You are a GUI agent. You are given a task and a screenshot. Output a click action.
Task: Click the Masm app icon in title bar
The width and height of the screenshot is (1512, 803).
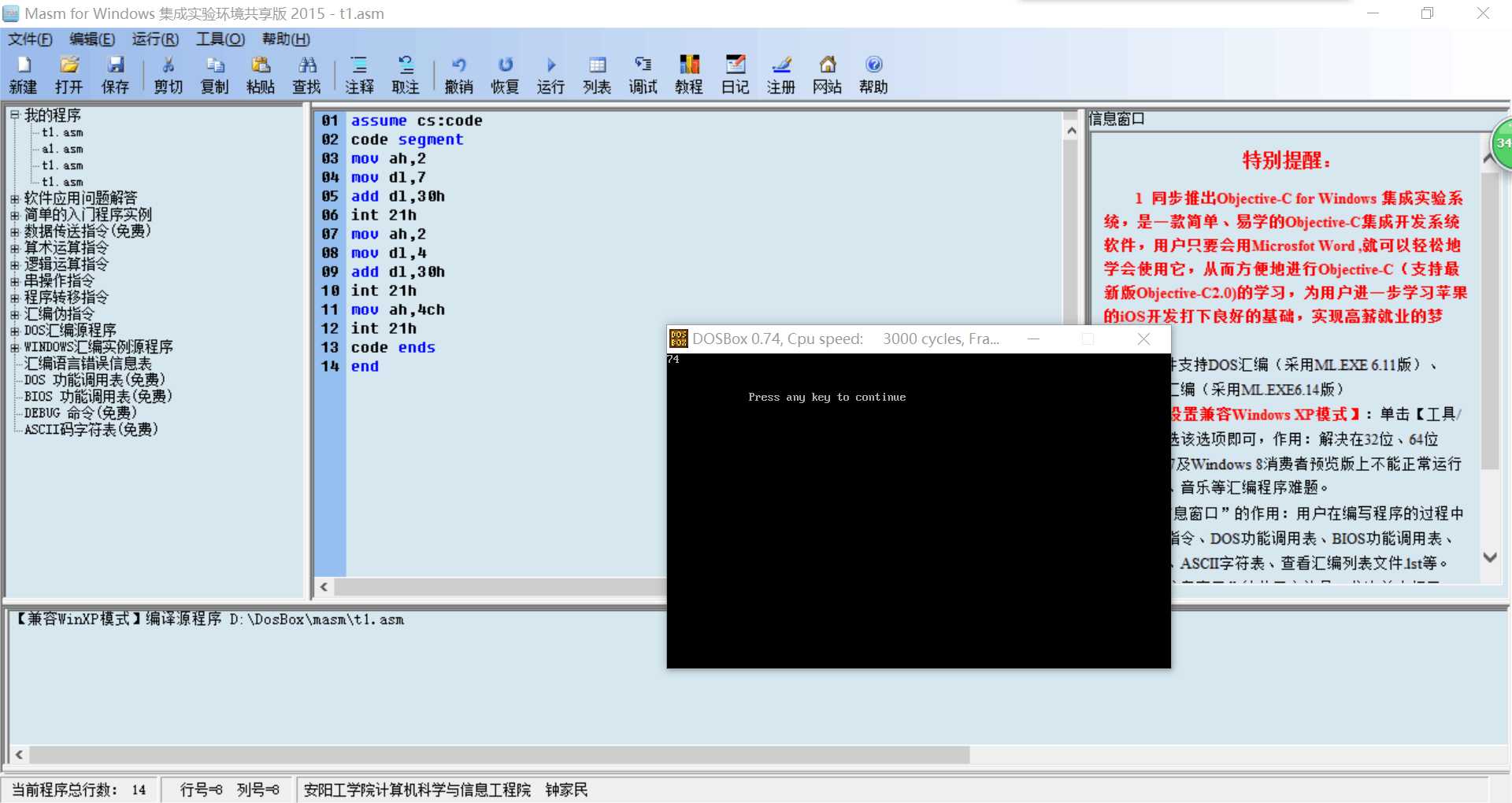coord(11,13)
